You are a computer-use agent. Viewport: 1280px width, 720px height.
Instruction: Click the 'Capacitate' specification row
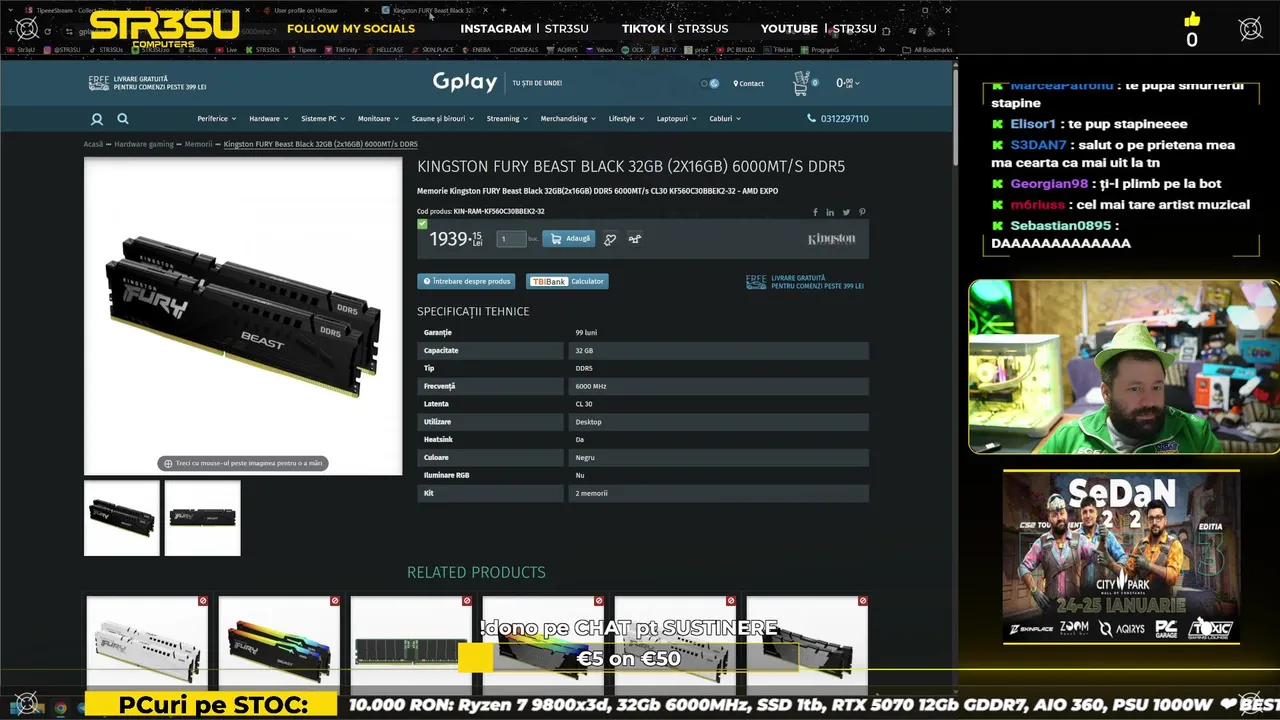[643, 351]
